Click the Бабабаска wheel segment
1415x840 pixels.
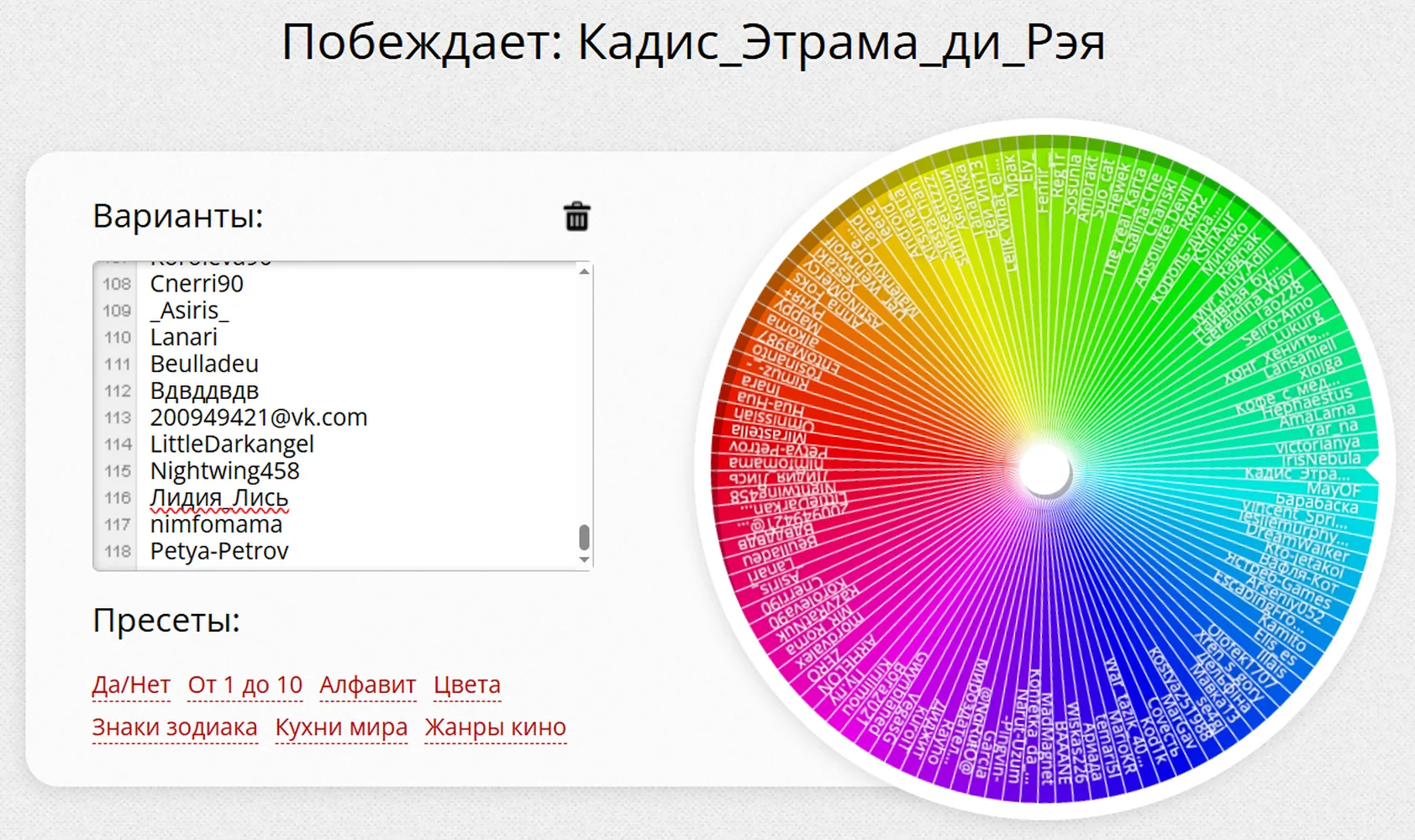1316,503
